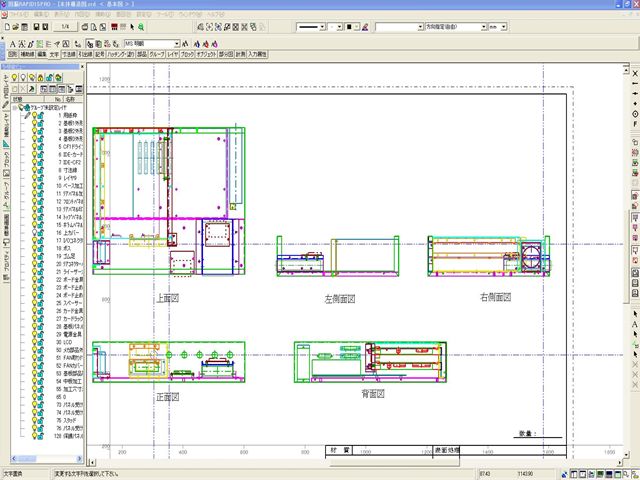Show hidden layer 16 上カバー via its bulb
The image size is (640, 480).
click(34, 233)
